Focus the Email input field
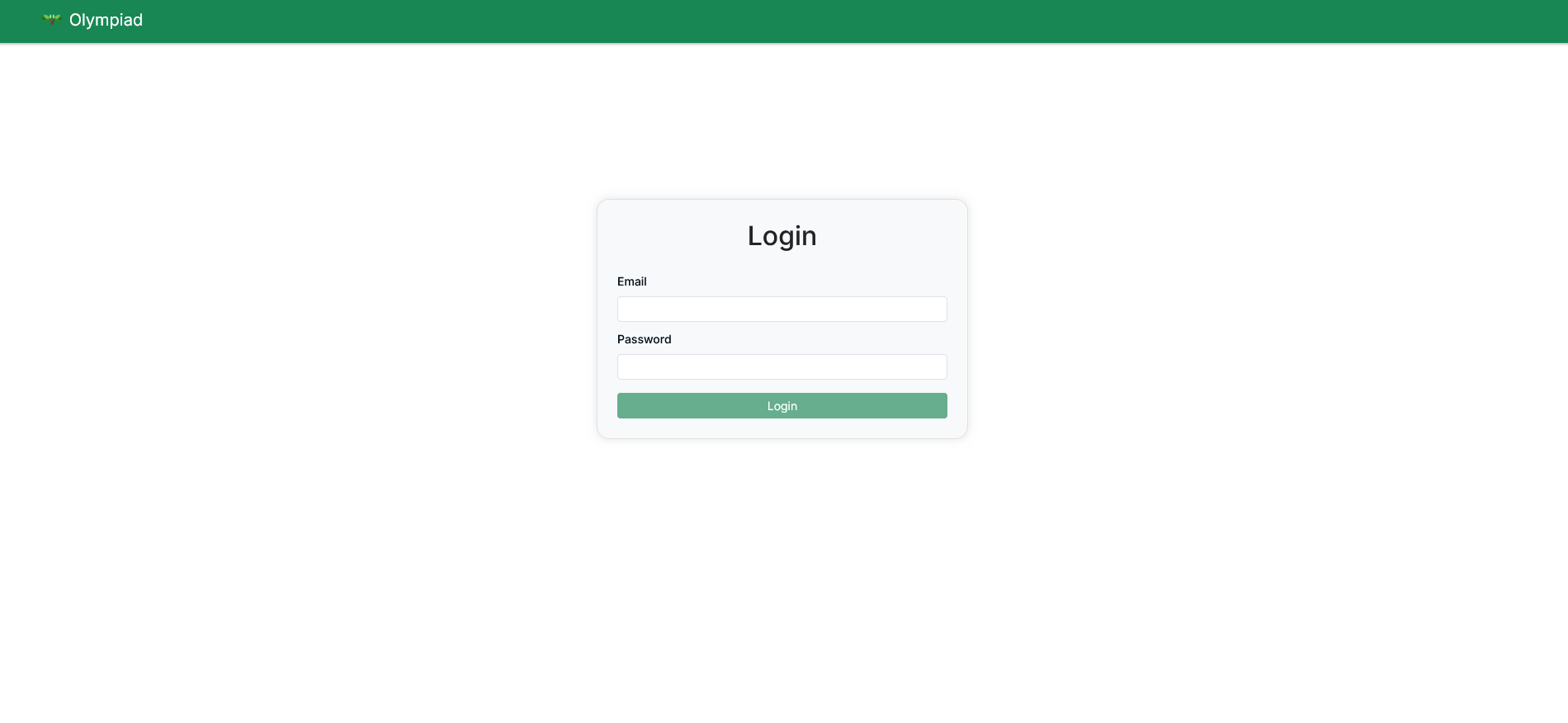The height and width of the screenshot is (723, 1568). point(782,310)
